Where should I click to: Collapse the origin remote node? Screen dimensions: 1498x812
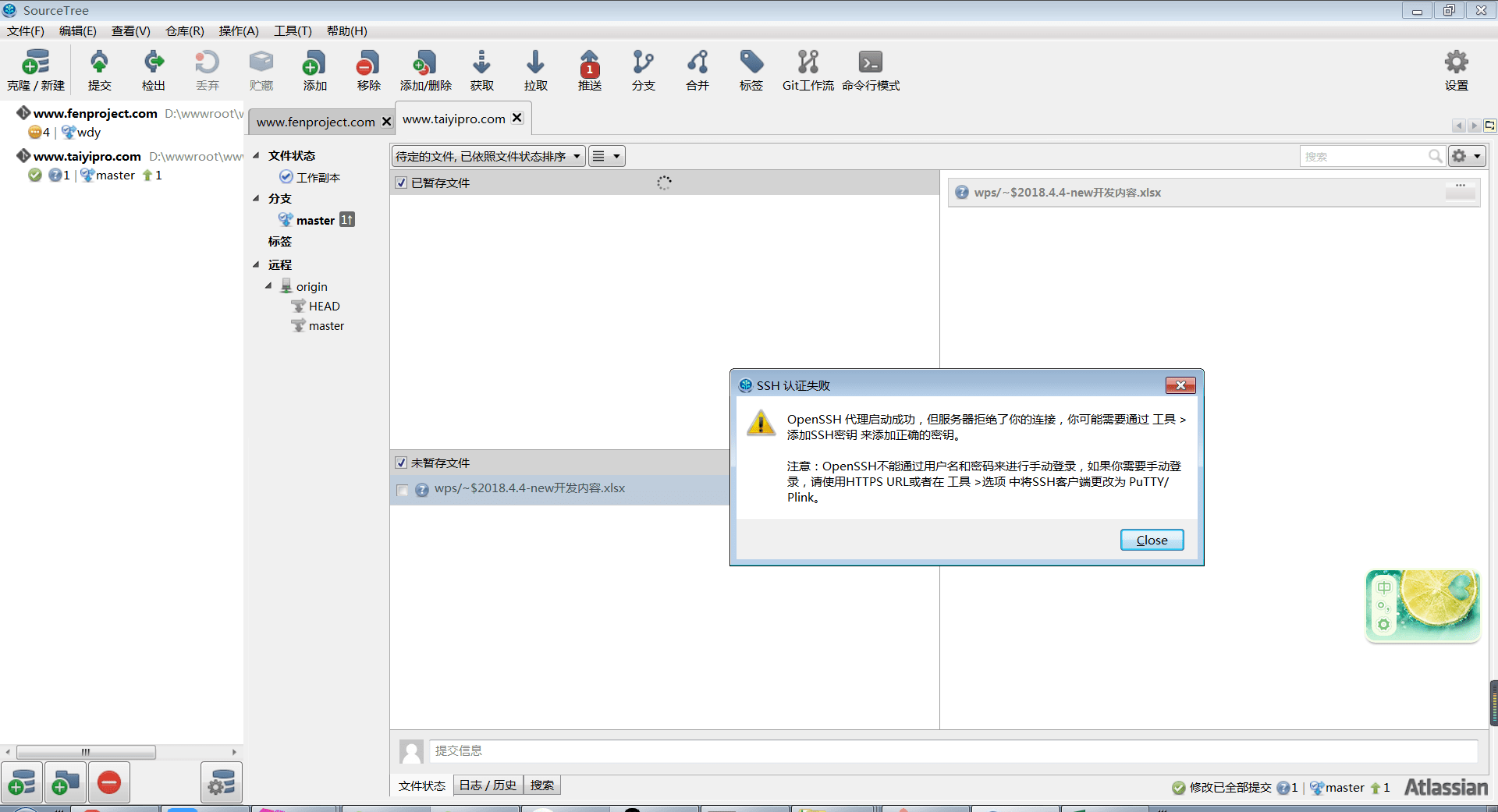(x=269, y=286)
